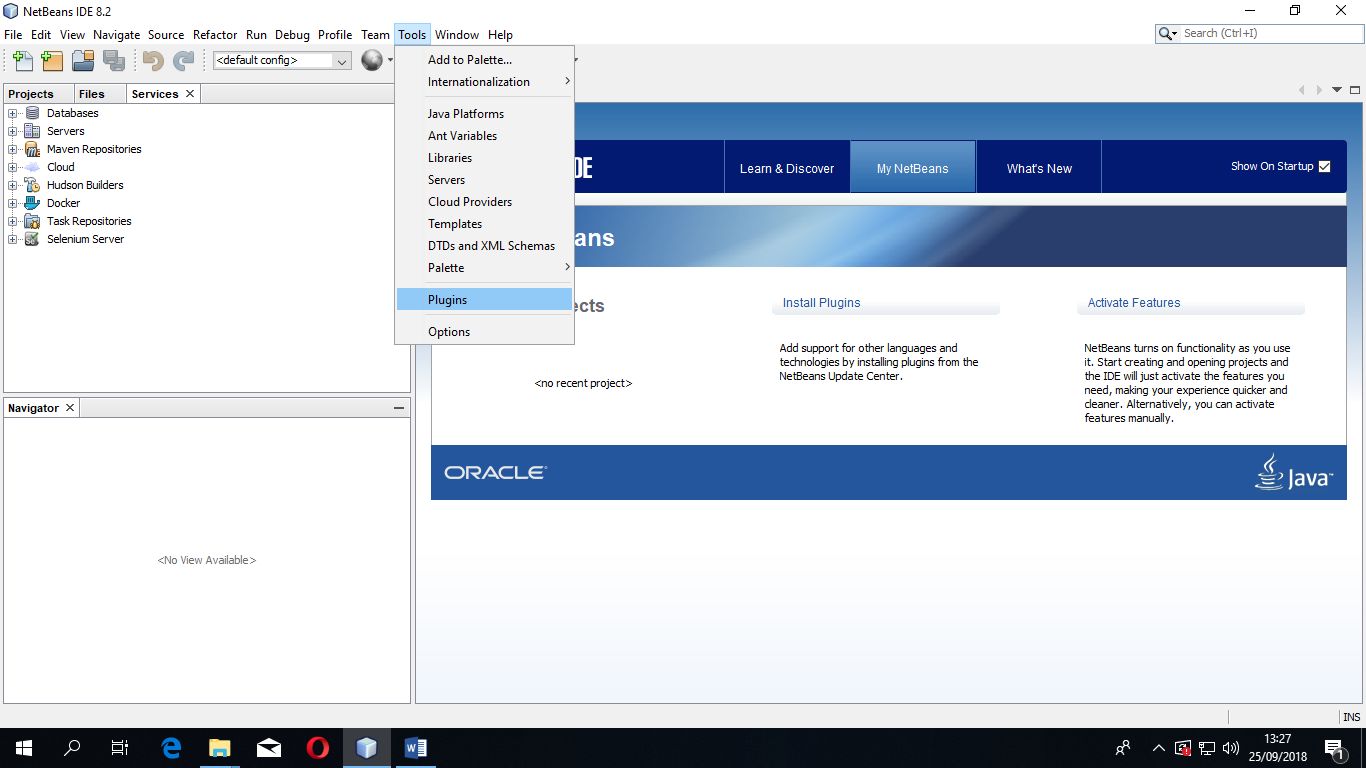Close the Services tab with its X

190,93
